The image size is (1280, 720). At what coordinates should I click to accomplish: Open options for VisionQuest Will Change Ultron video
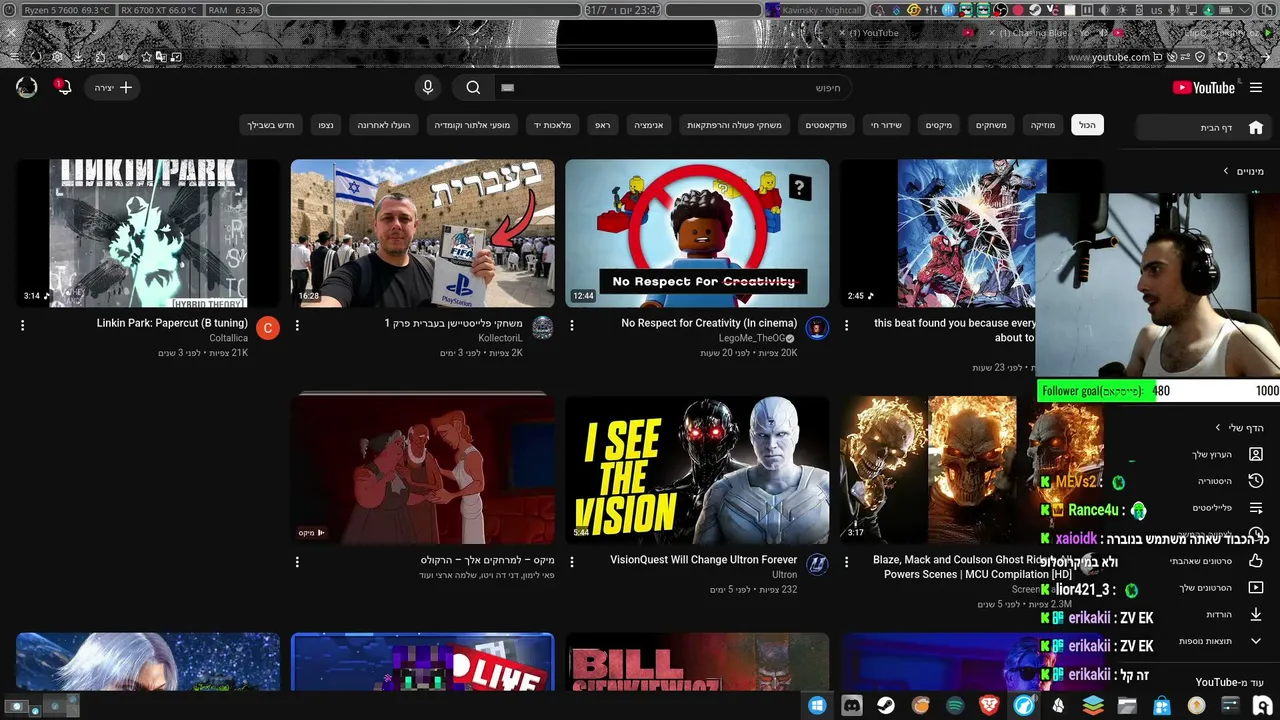click(x=572, y=562)
